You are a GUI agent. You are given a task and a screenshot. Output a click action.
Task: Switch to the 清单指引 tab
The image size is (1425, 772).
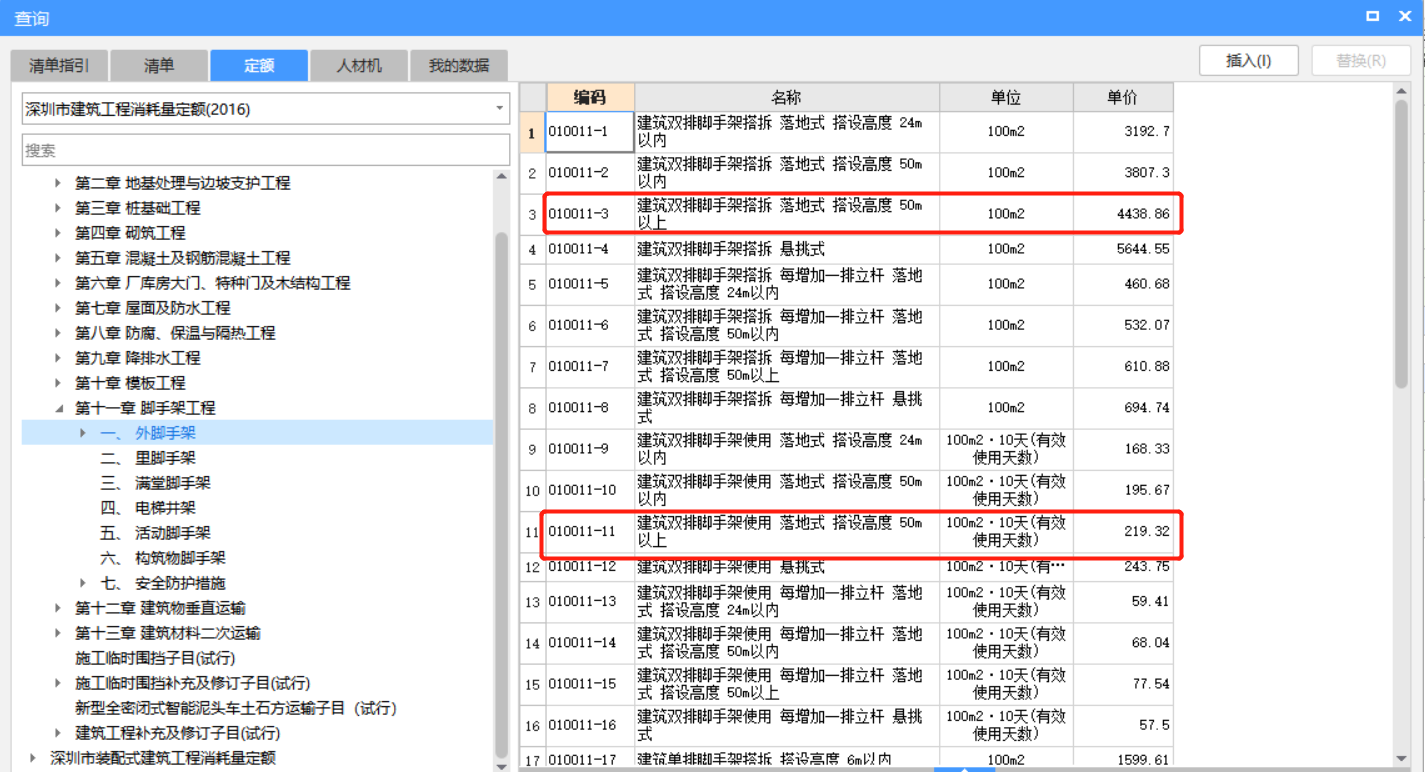click(x=59, y=65)
